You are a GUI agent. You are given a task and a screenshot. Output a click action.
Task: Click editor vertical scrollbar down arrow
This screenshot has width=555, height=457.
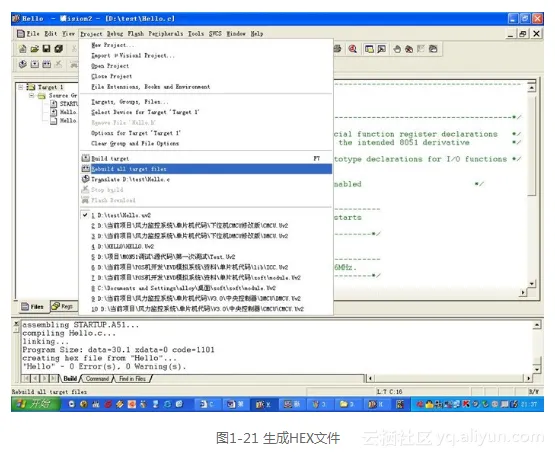[x=531, y=283]
